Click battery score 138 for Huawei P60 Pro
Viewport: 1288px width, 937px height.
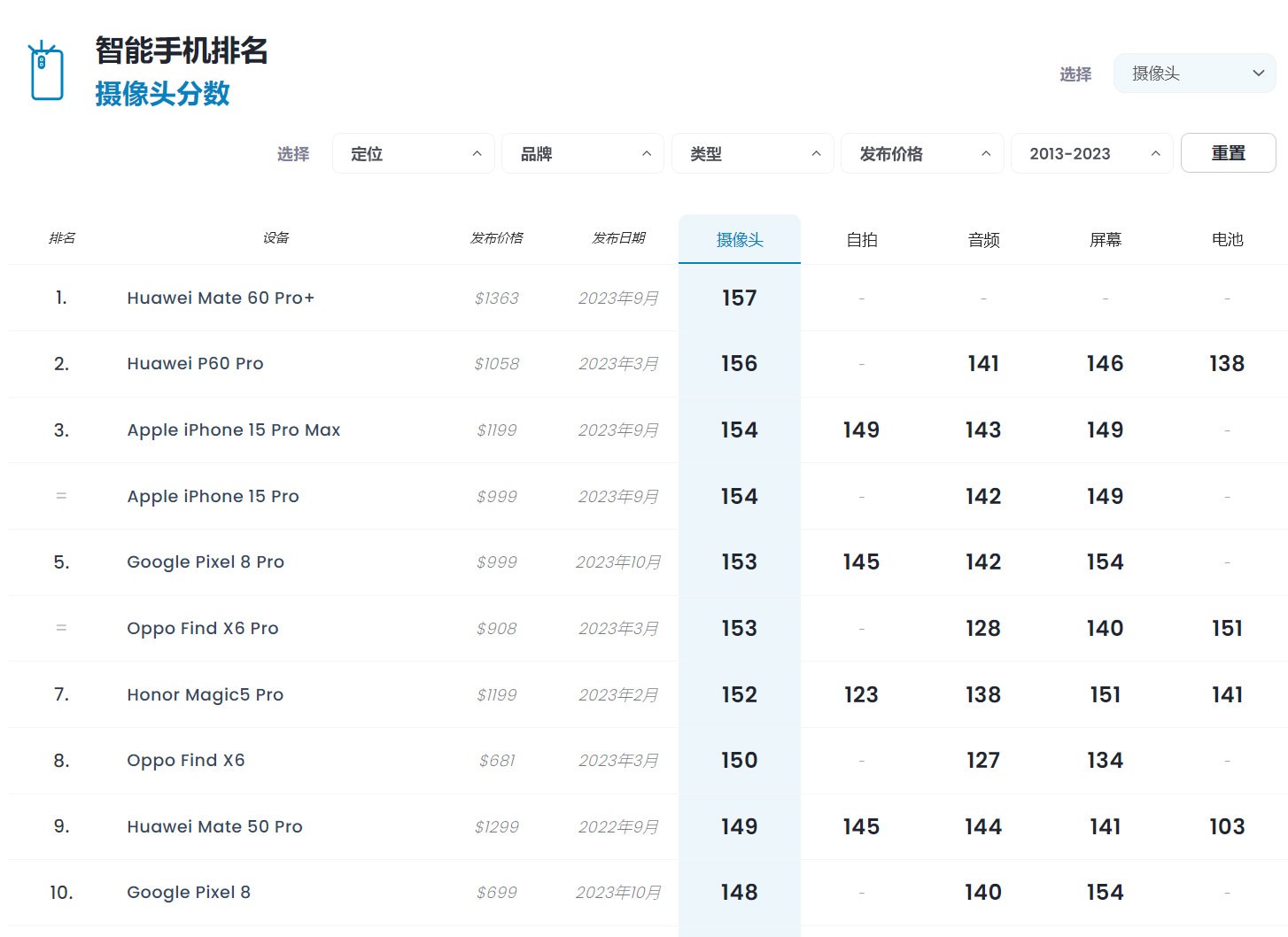click(1227, 363)
